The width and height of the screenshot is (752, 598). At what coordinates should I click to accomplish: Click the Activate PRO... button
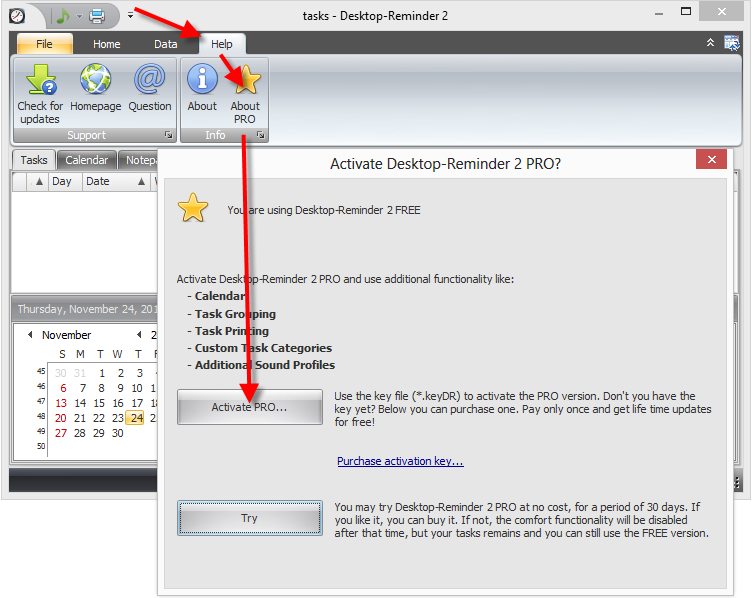[249, 407]
